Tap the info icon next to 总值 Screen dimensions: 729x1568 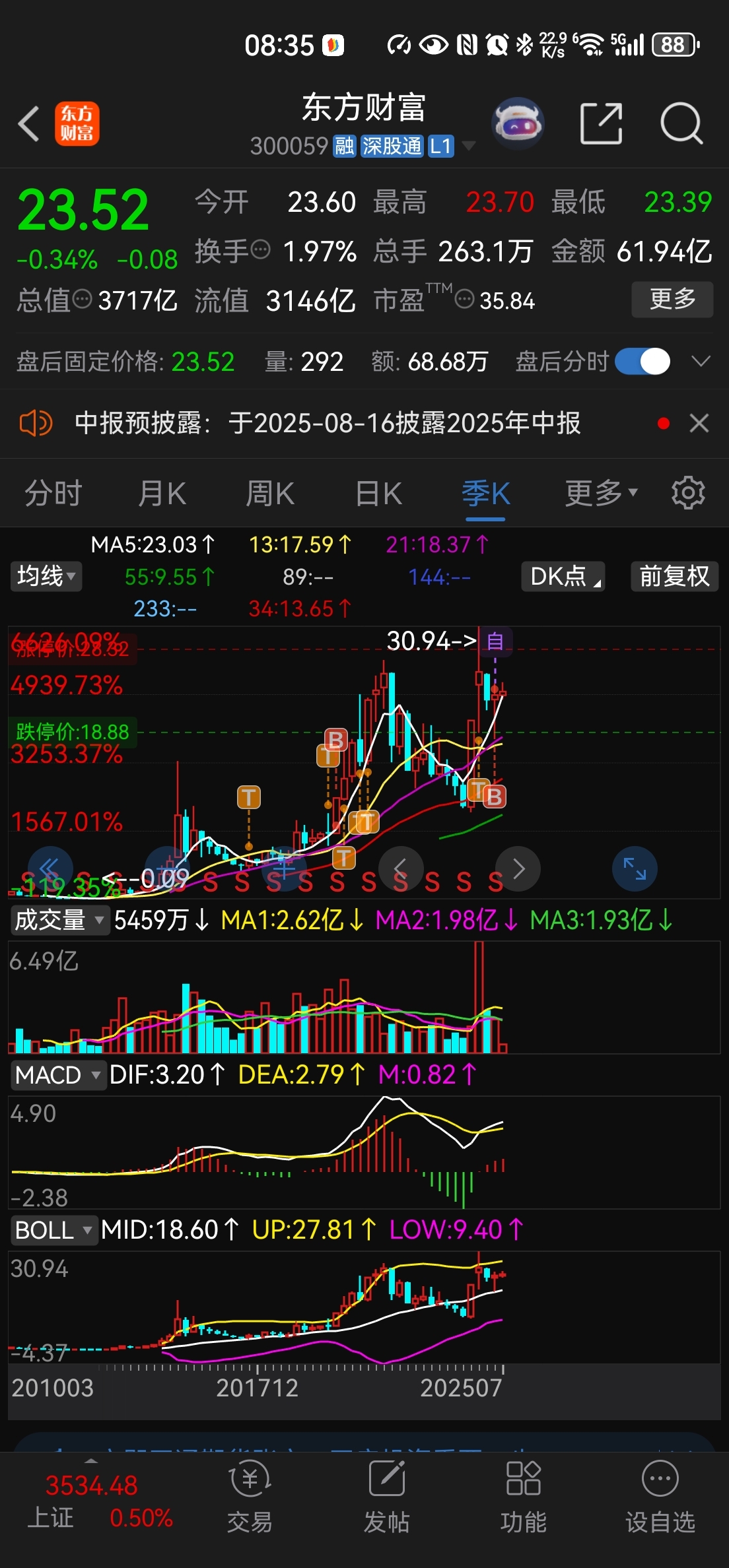[x=82, y=299]
